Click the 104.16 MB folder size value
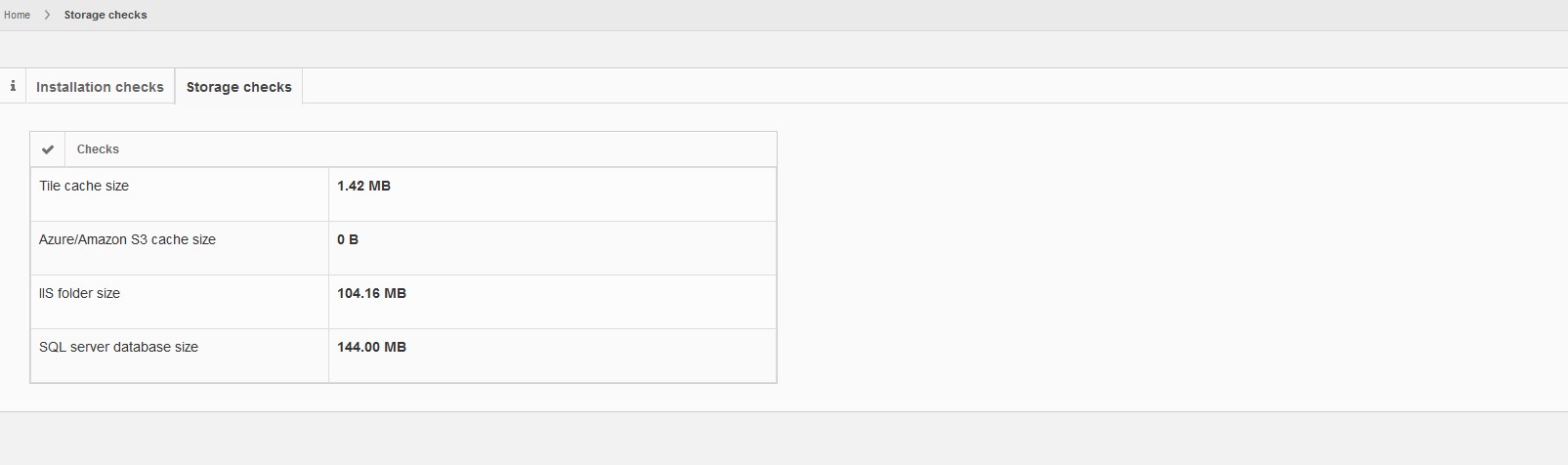Screen dimensions: 1568x465 (x=371, y=293)
